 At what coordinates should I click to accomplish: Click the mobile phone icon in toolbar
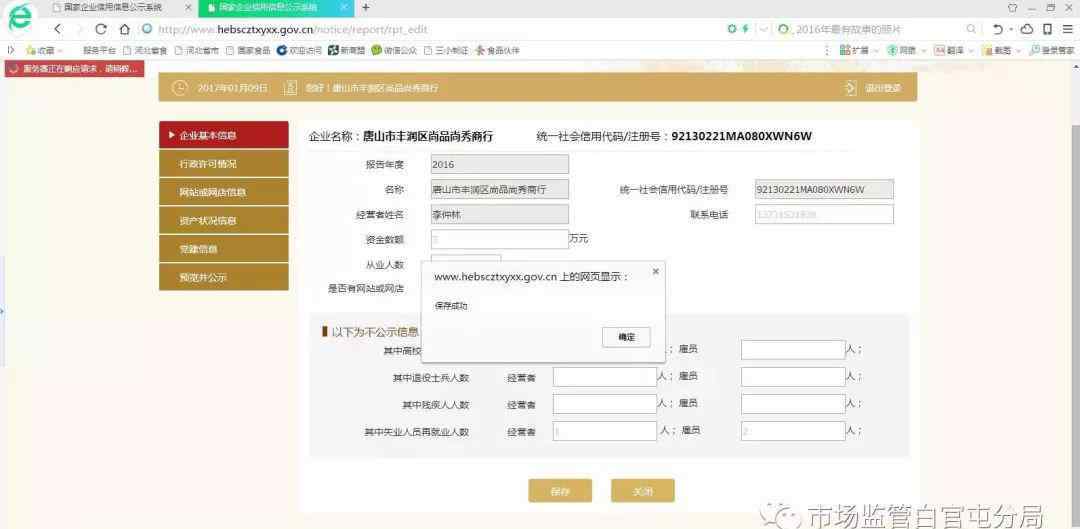[1047, 29]
